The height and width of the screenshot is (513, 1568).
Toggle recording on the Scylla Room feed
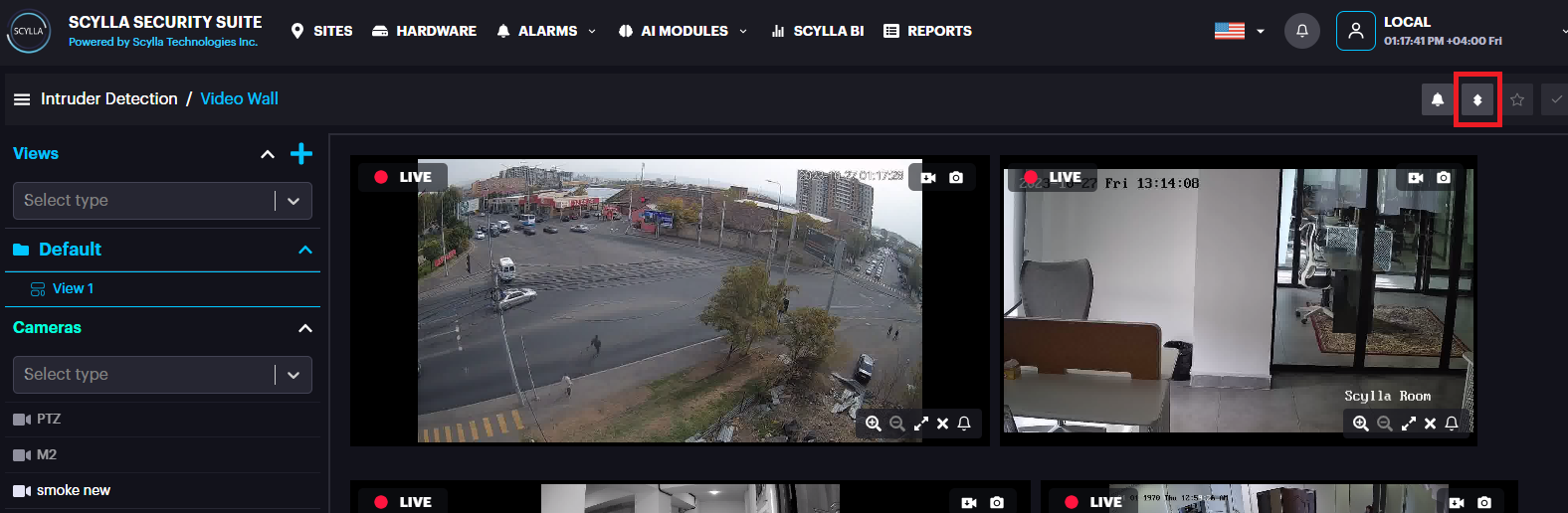[x=1416, y=178]
